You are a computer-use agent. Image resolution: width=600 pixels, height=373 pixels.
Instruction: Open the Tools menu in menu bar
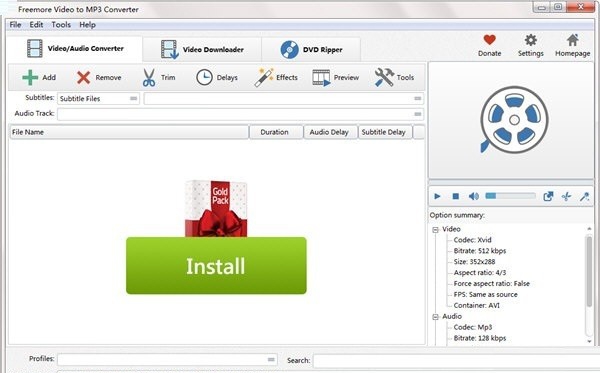point(61,25)
